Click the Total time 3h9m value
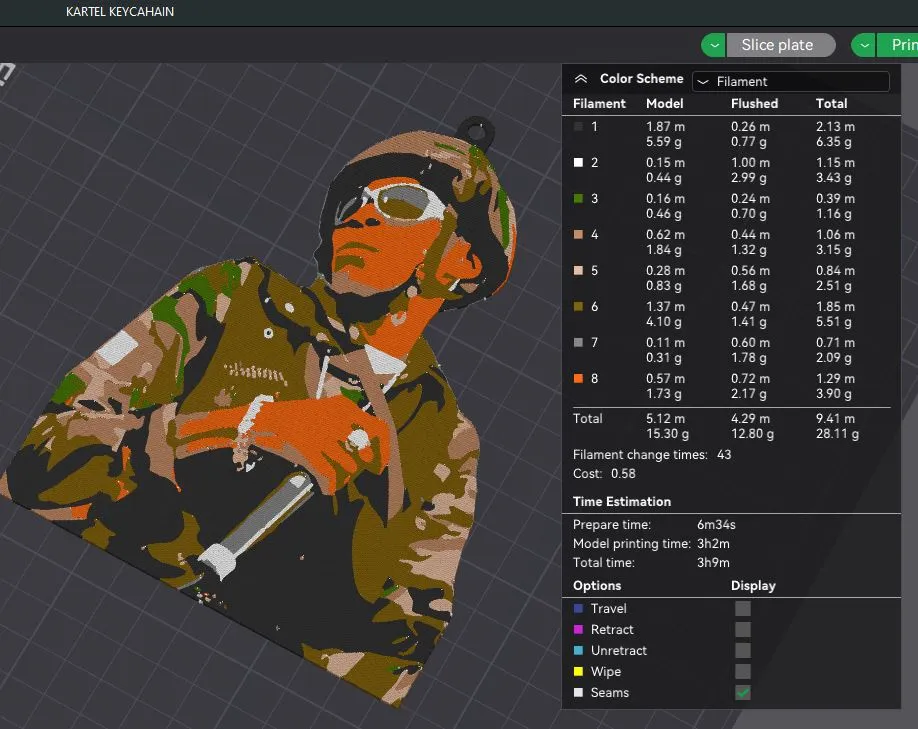 pyautogui.click(x=713, y=563)
